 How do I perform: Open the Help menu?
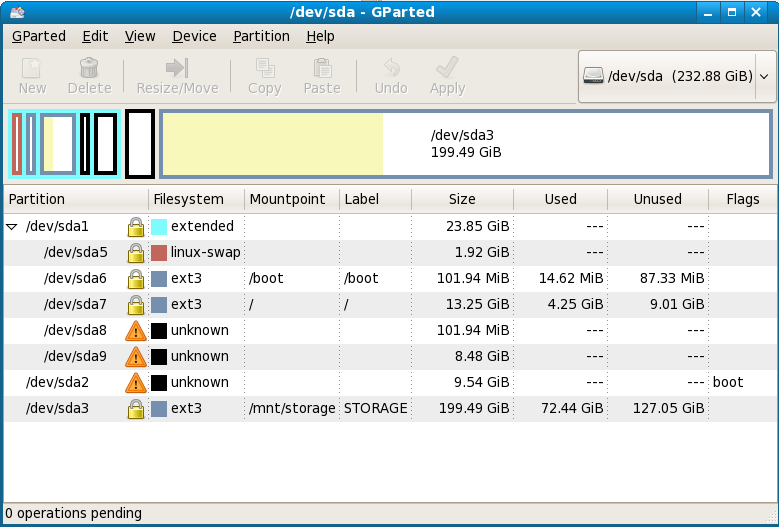[x=320, y=36]
